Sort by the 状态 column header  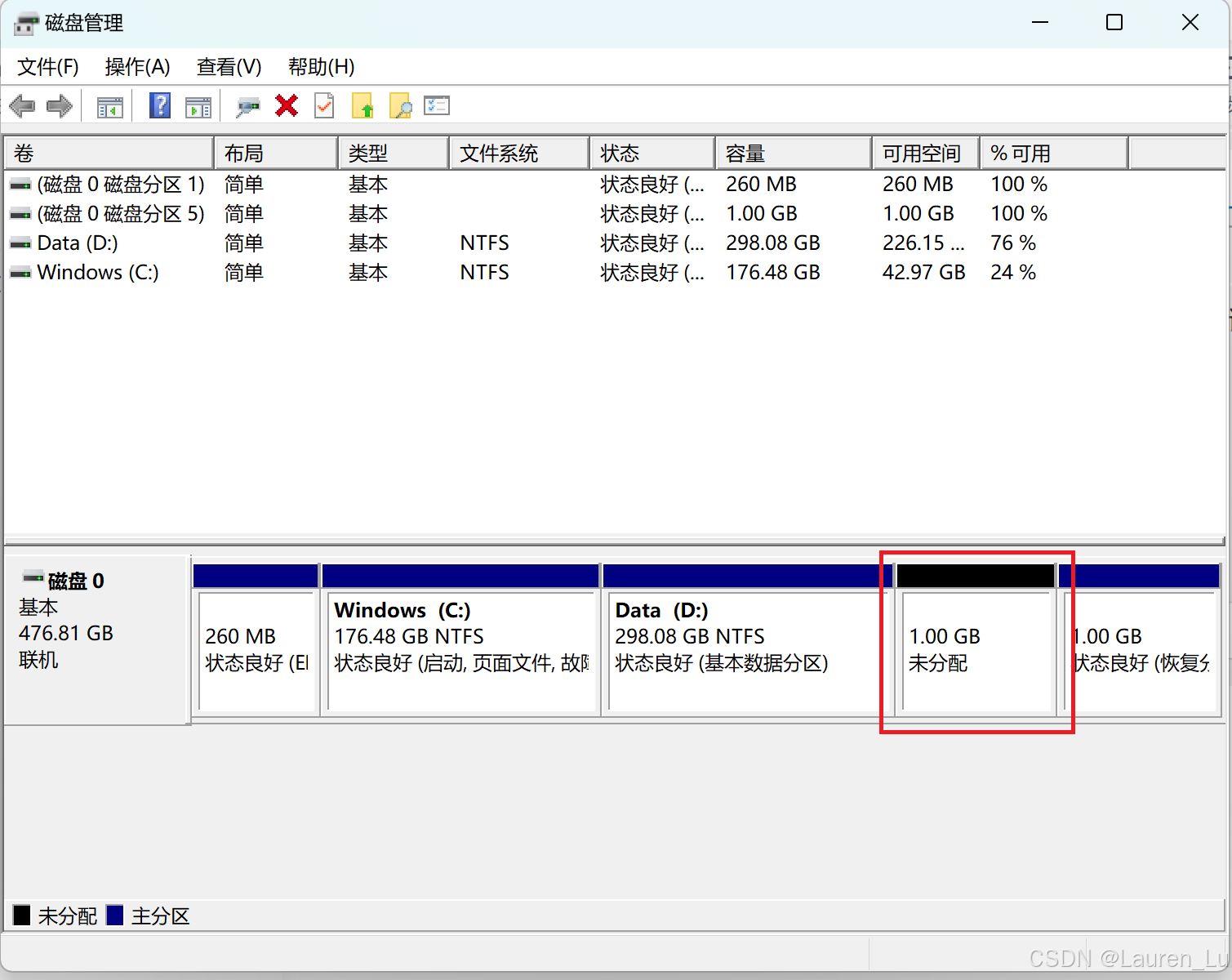pos(652,154)
